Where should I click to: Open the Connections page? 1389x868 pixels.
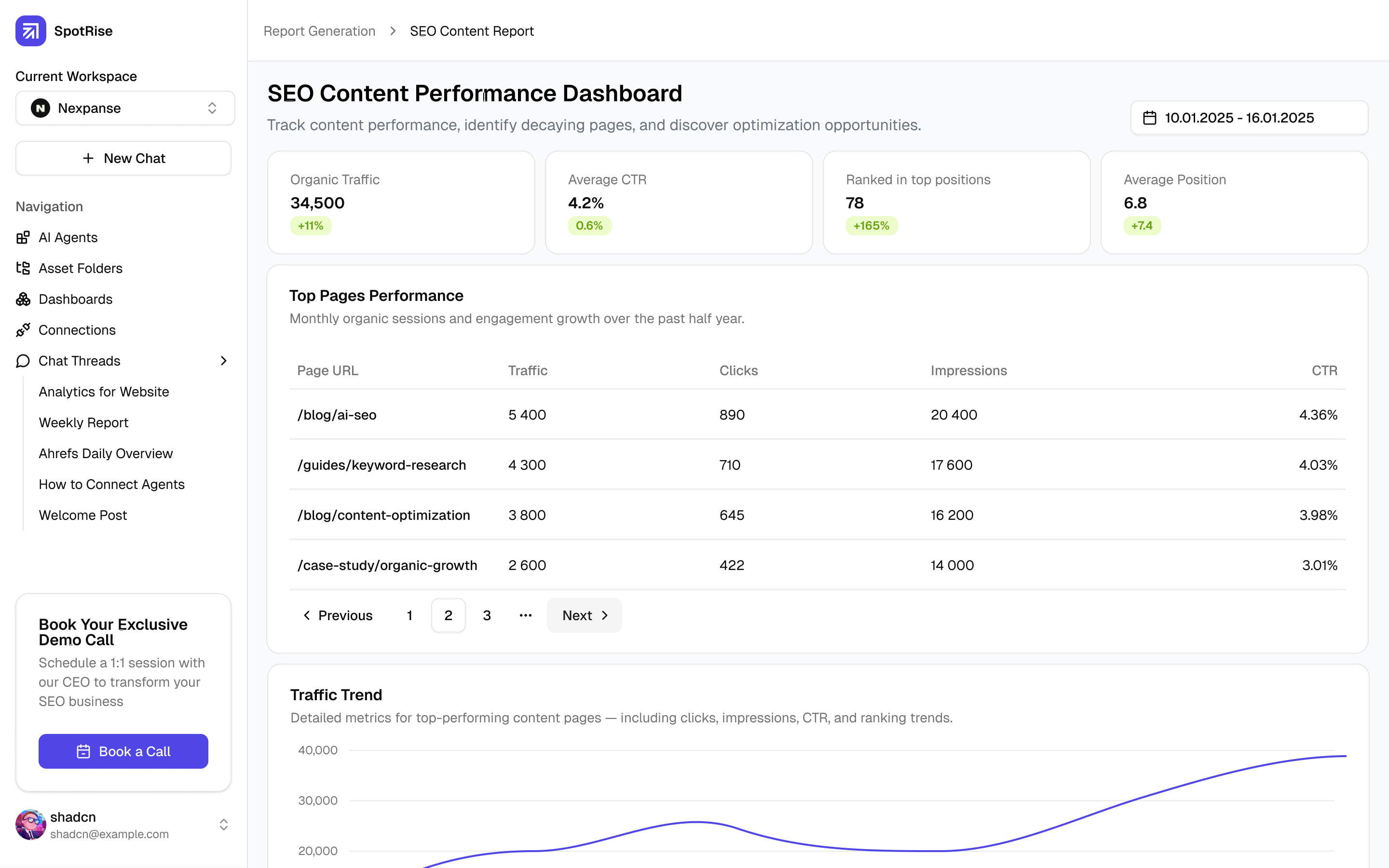coord(77,330)
